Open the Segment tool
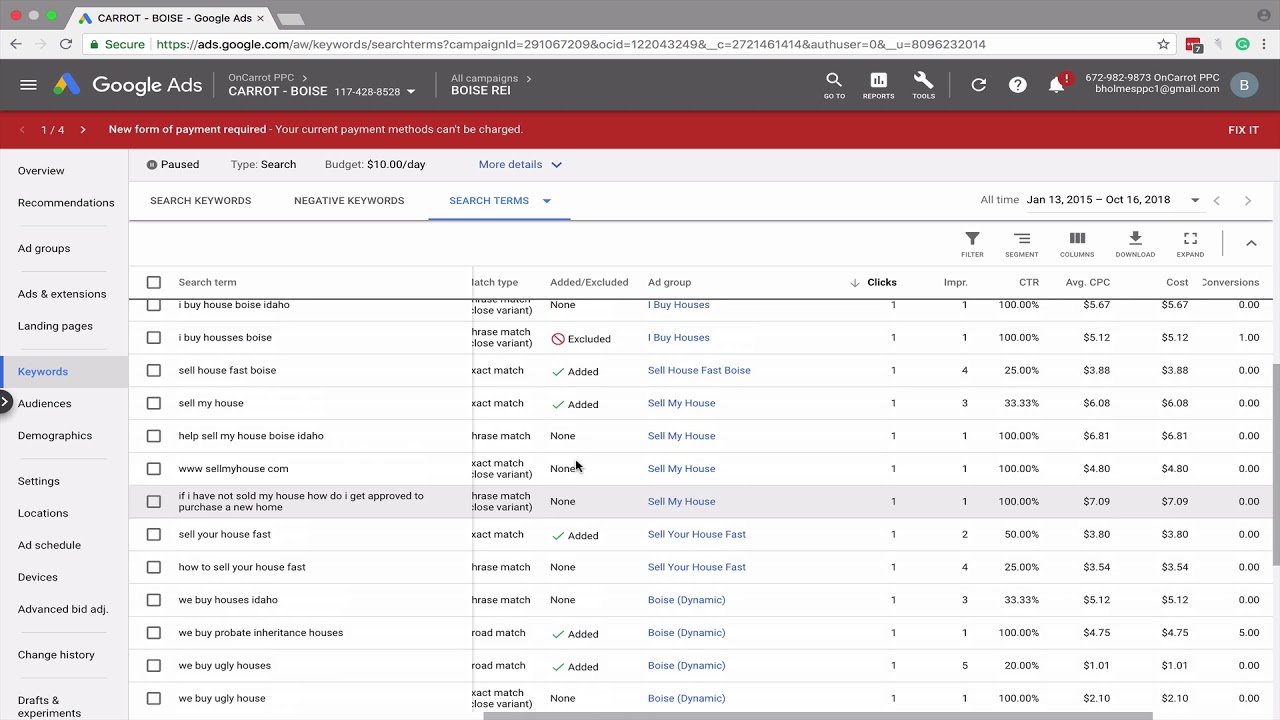The image size is (1280, 720). point(1022,244)
